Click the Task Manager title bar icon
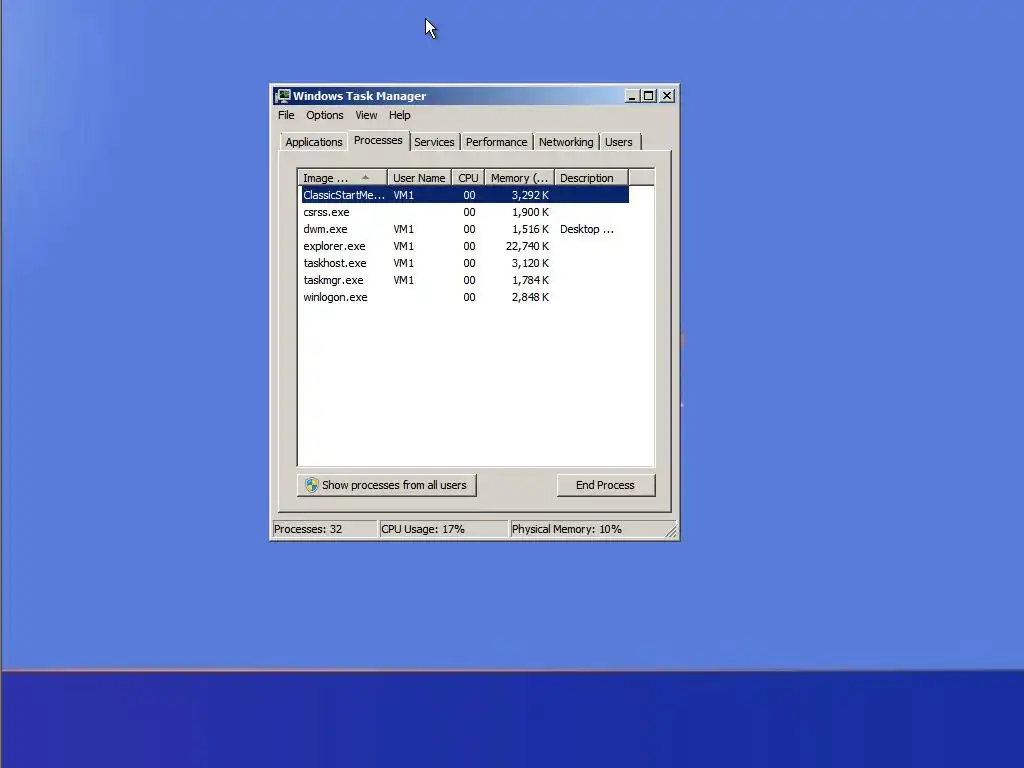1024x768 pixels. click(283, 96)
